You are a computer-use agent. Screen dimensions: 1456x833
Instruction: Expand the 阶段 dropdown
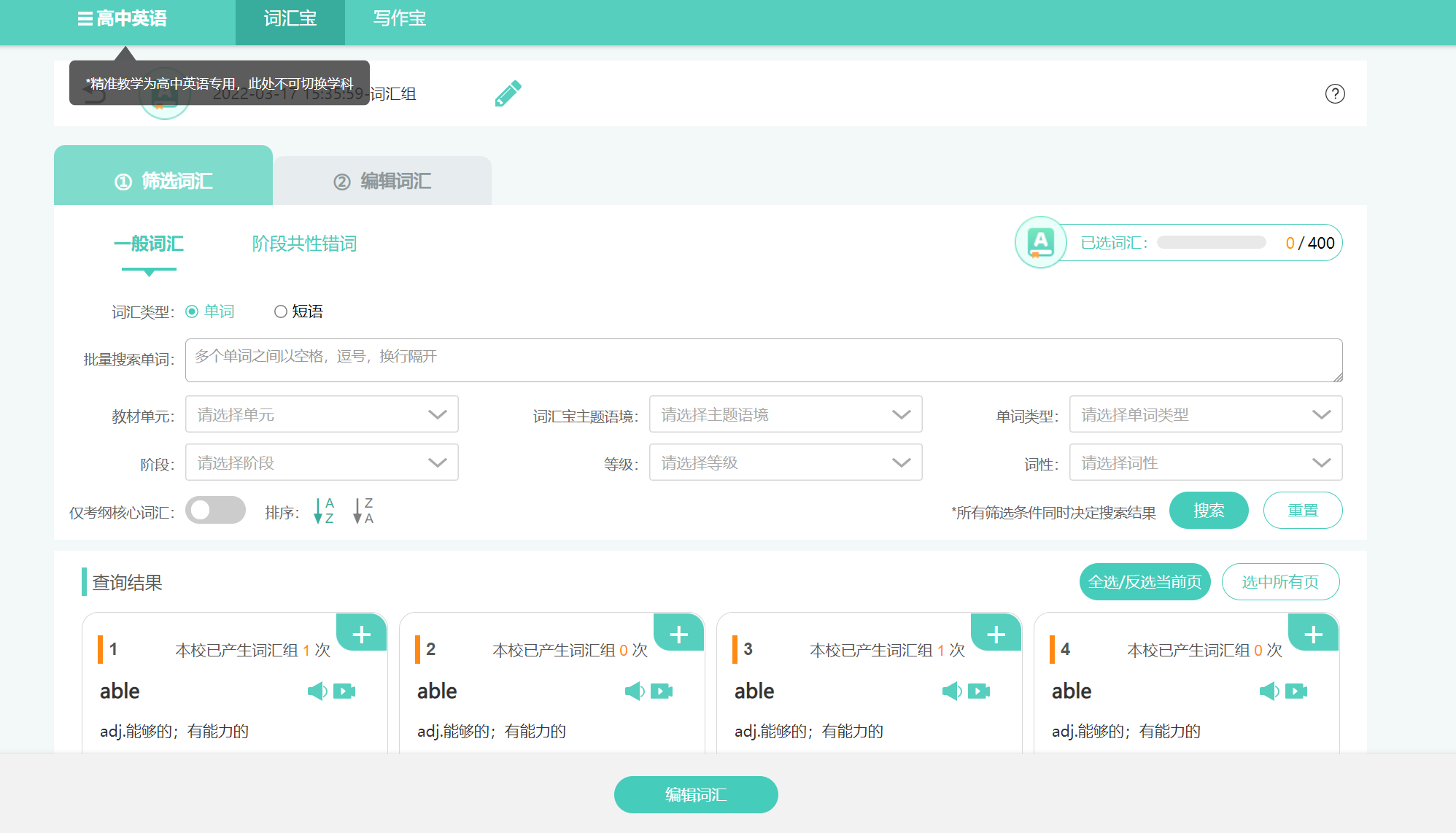coord(322,462)
